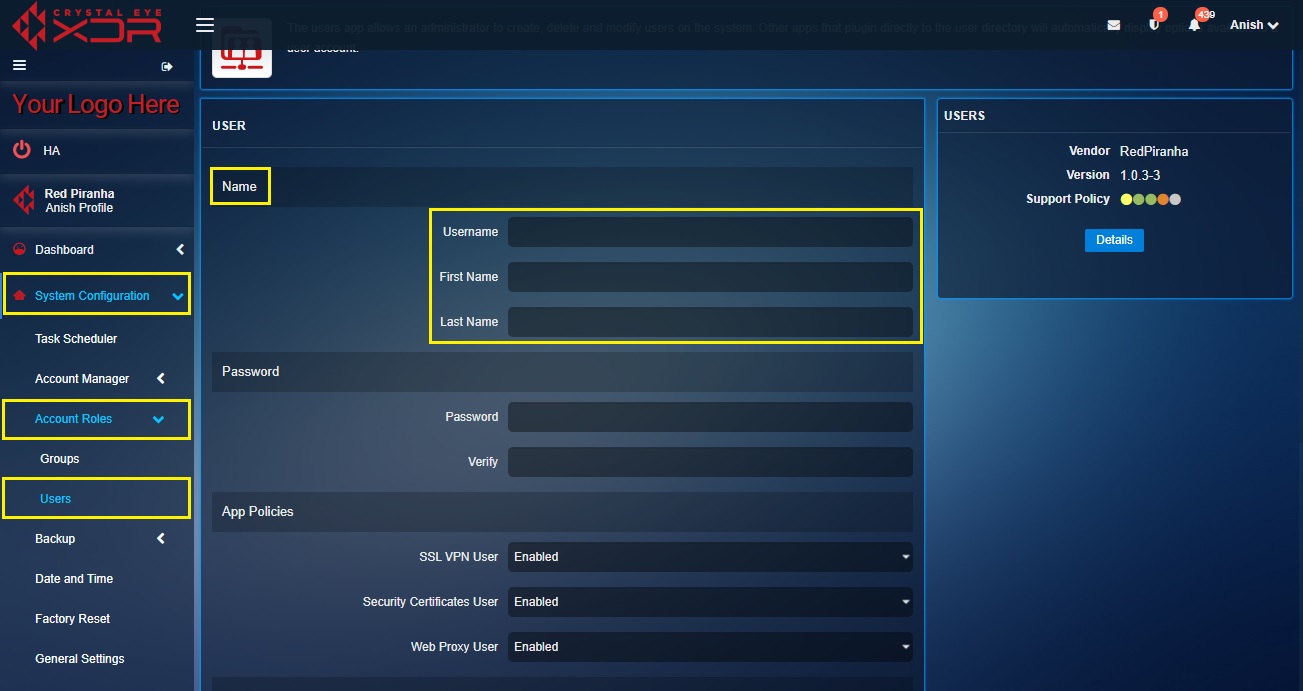Open Date and Time menu item

74,579
